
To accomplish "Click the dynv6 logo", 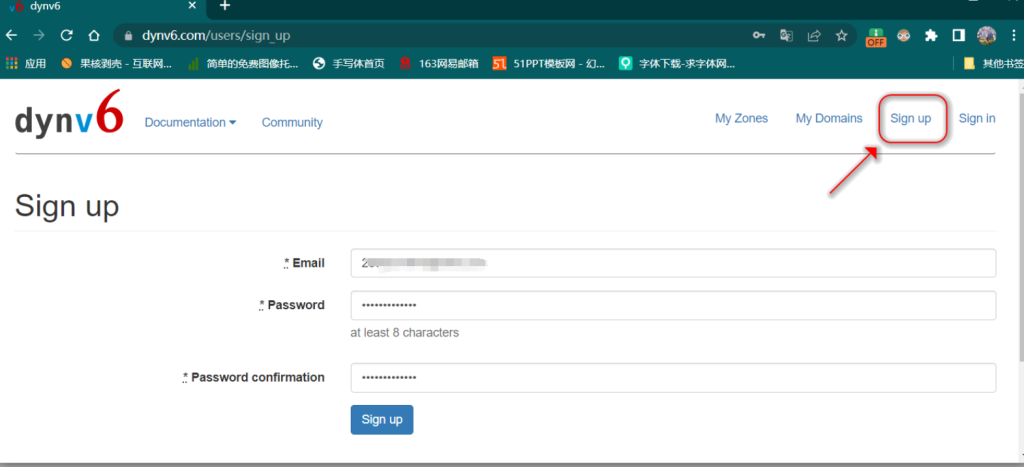I will click(x=69, y=113).
